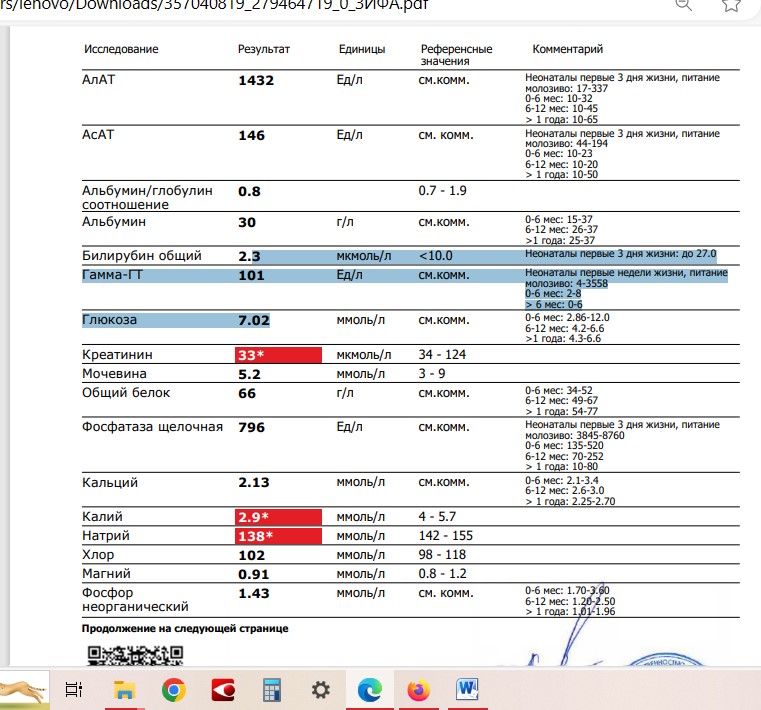
Task: Click the red flagged result 138*
Action: coord(278,536)
